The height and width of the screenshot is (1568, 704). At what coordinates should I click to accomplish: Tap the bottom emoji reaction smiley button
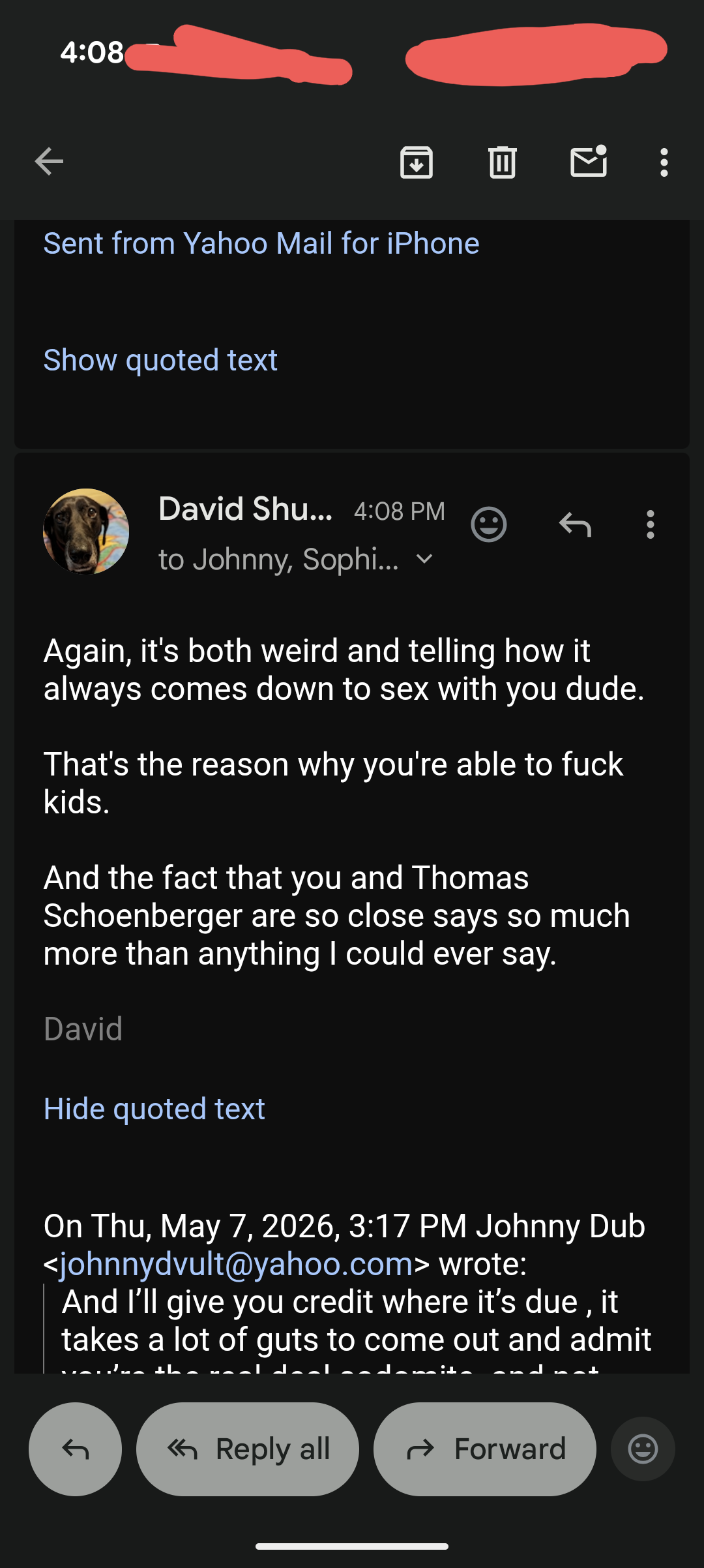(x=643, y=1449)
